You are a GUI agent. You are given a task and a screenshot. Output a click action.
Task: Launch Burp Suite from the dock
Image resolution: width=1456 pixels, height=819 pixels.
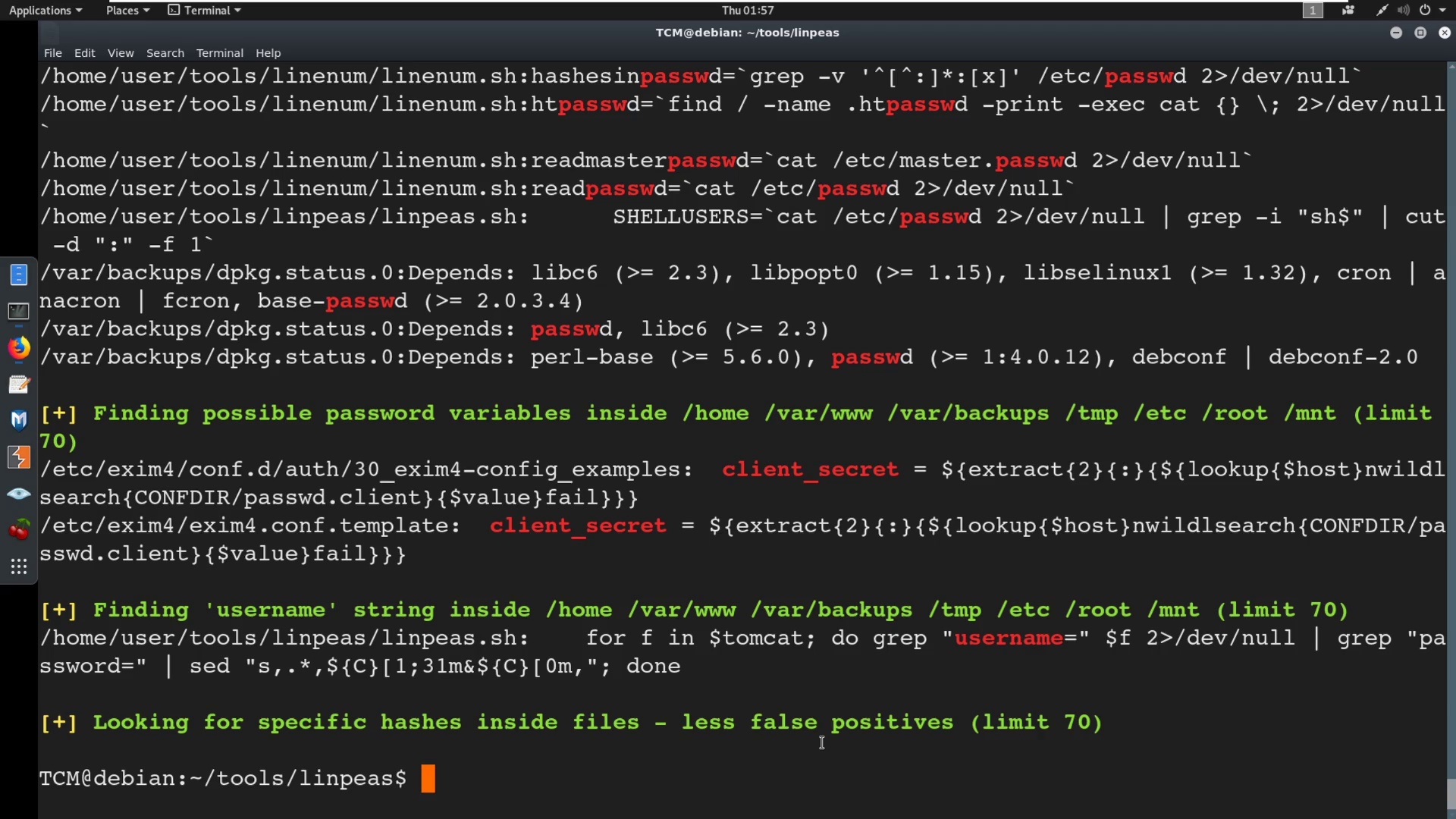click(19, 457)
